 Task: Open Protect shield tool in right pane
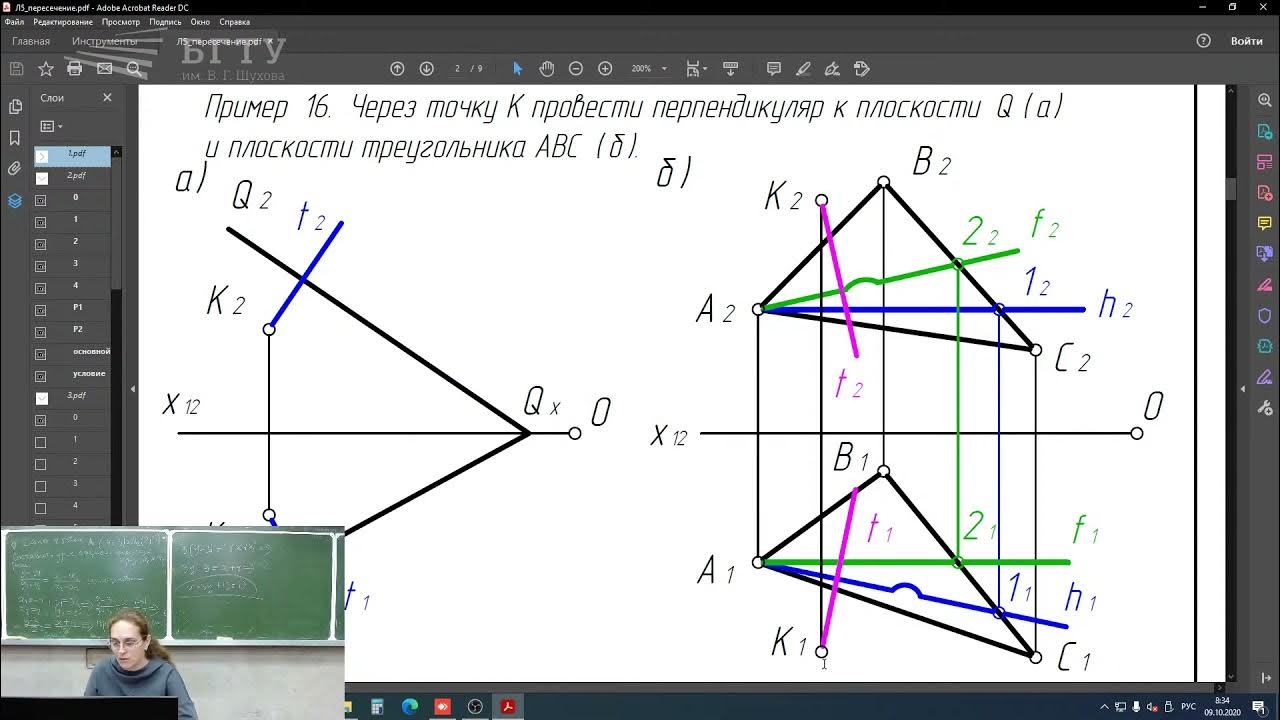coord(1264,316)
